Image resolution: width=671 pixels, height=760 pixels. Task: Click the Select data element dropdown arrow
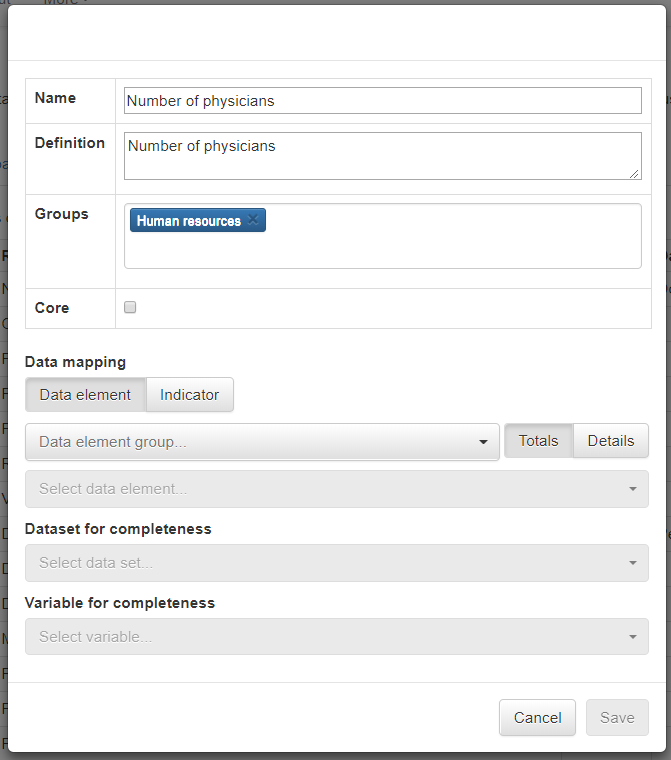click(x=633, y=489)
